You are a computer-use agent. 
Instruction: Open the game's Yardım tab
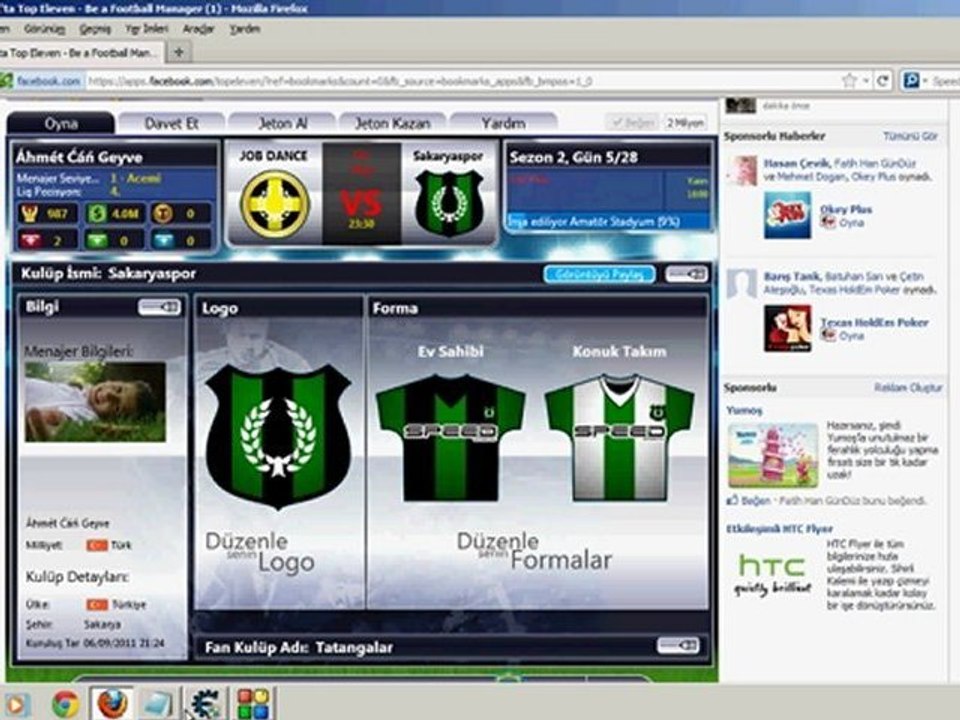tap(503, 123)
